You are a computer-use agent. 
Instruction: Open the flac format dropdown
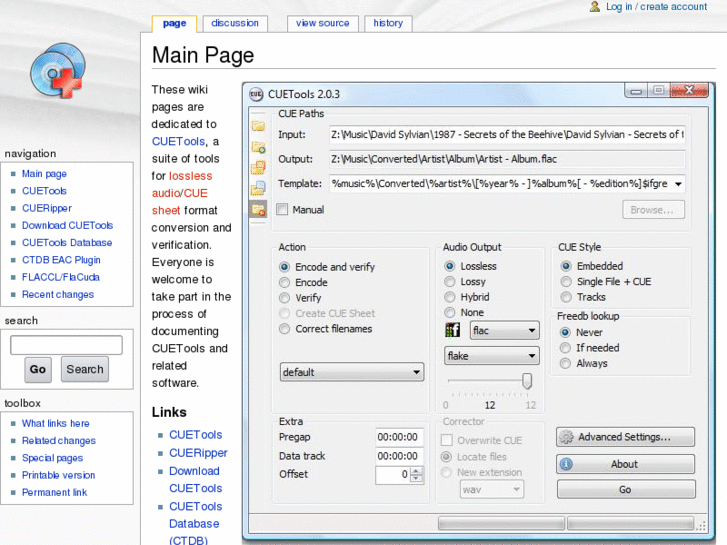tap(505, 331)
